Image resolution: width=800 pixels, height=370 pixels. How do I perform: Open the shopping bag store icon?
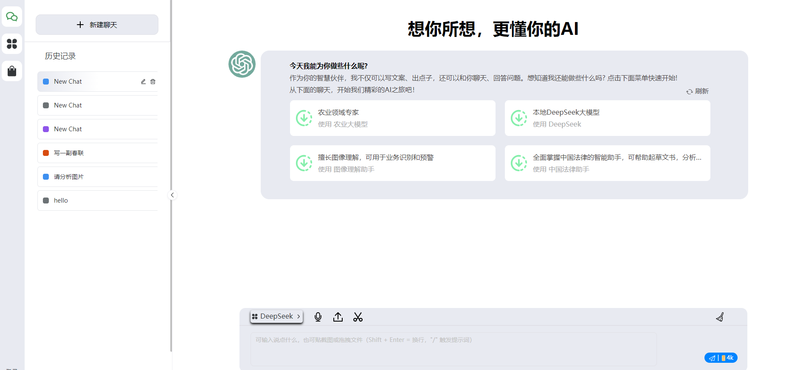[x=12, y=71]
